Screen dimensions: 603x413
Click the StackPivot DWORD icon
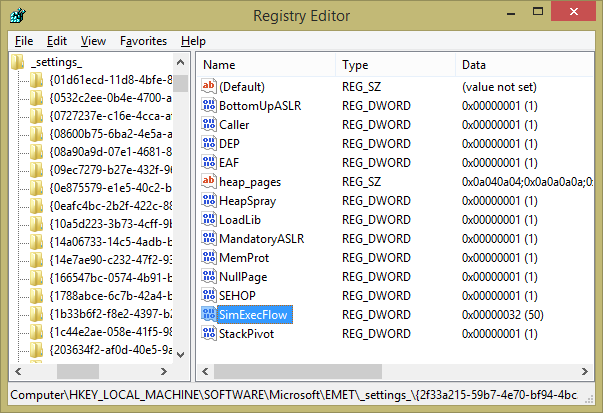(209, 334)
